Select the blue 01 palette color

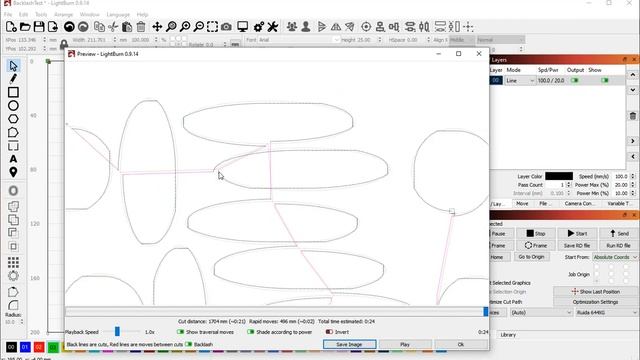click(x=25, y=347)
